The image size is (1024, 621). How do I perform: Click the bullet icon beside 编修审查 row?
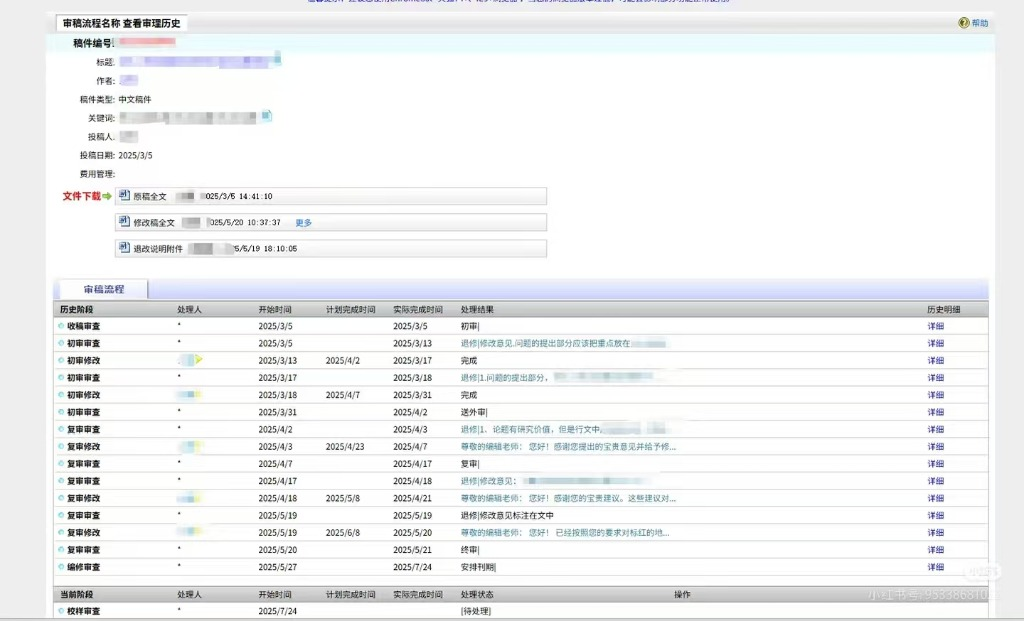click(61, 567)
